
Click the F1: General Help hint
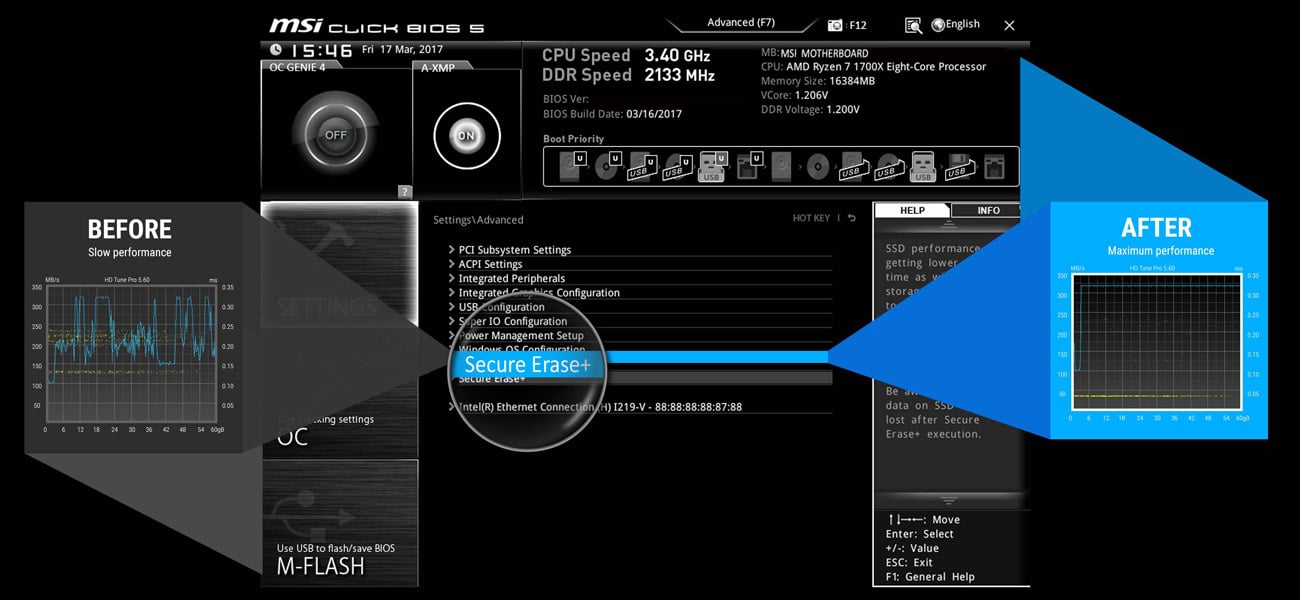coord(930,577)
